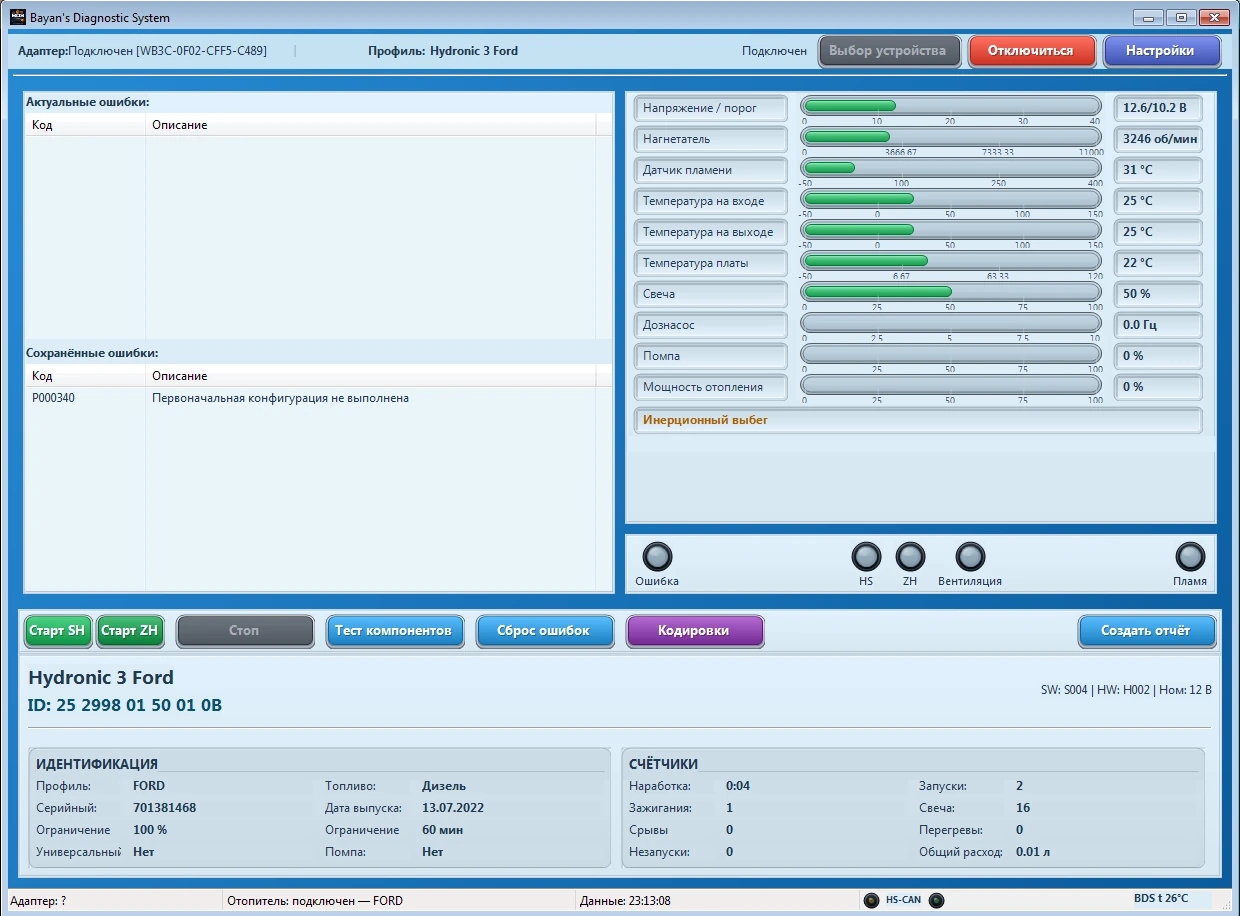Generate a report with Создать отчёт
1240x916 pixels.
1147,631
